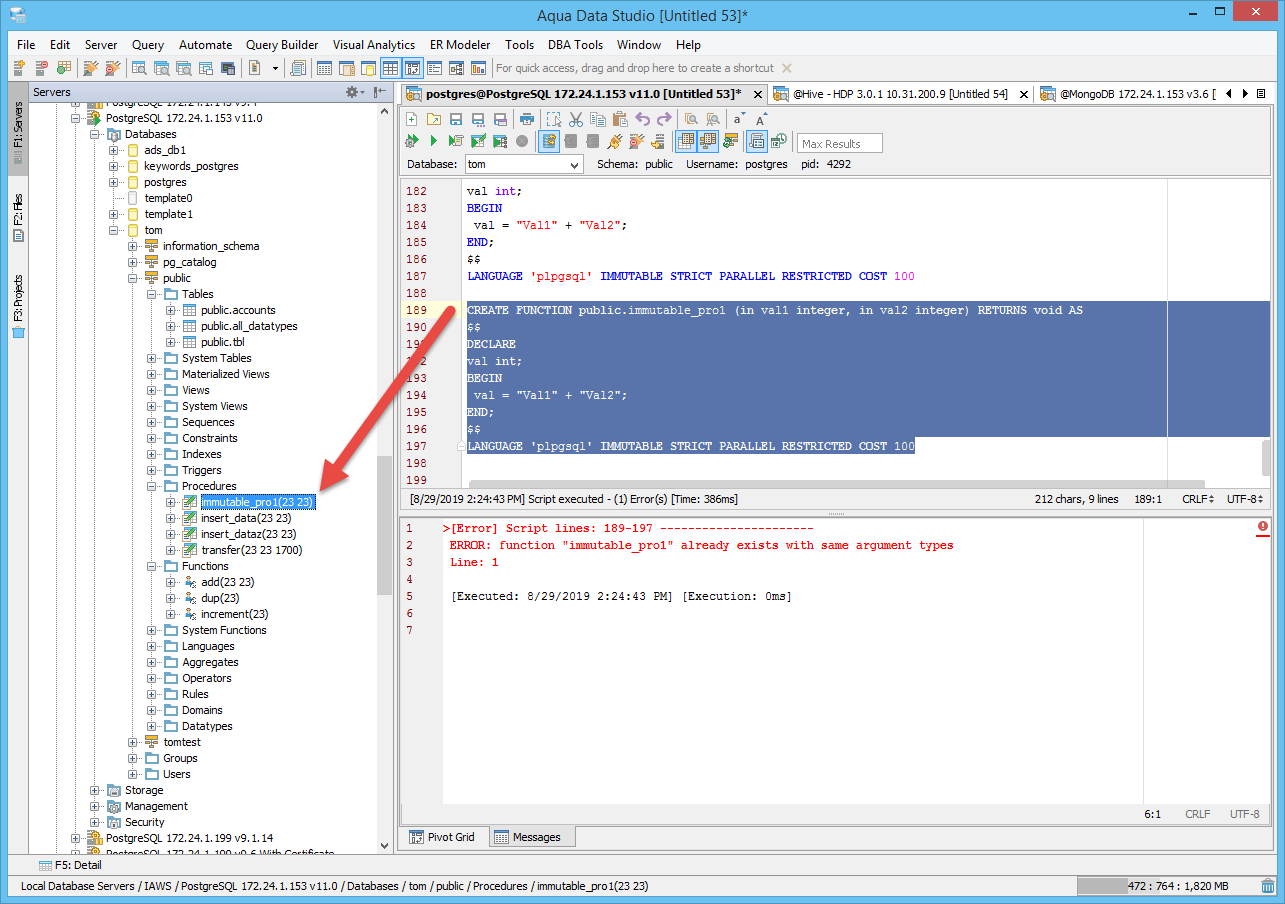Screen dimensions: 1285x904
Task: Click the Save file icon in the editor toolbar
Action: point(455,119)
